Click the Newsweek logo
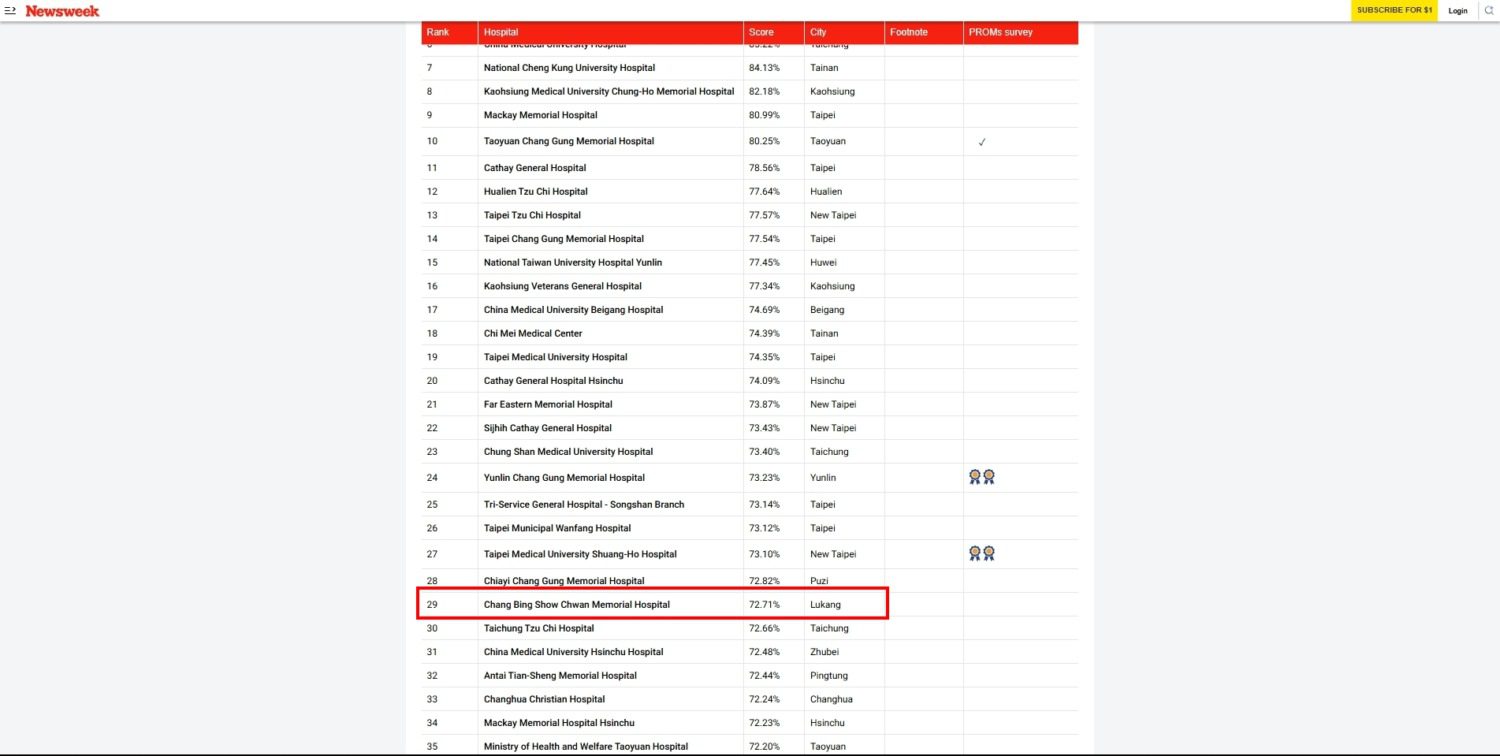Viewport: 1500px width, 756px height. click(62, 11)
